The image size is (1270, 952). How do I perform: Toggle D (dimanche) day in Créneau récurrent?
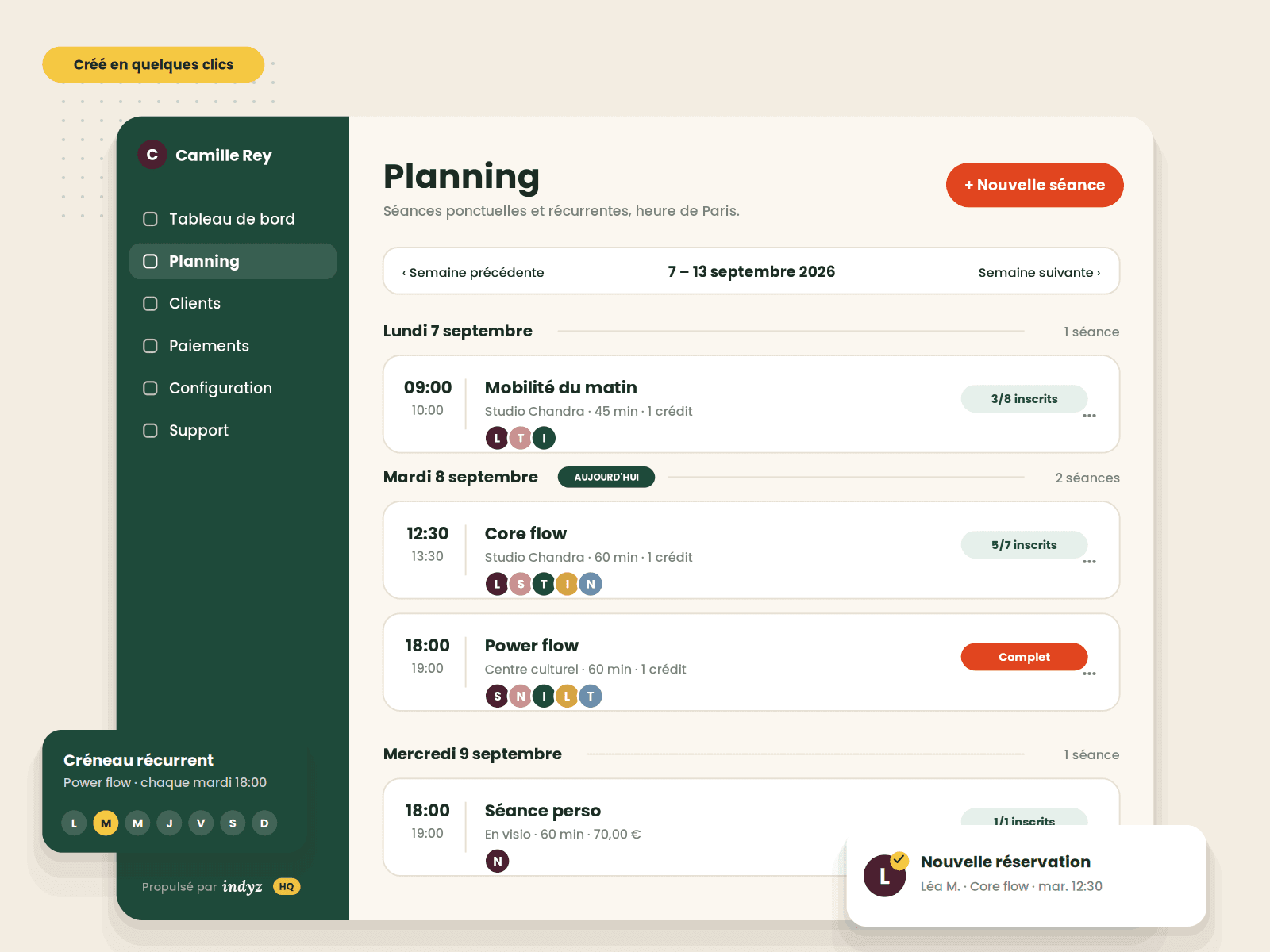click(264, 823)
